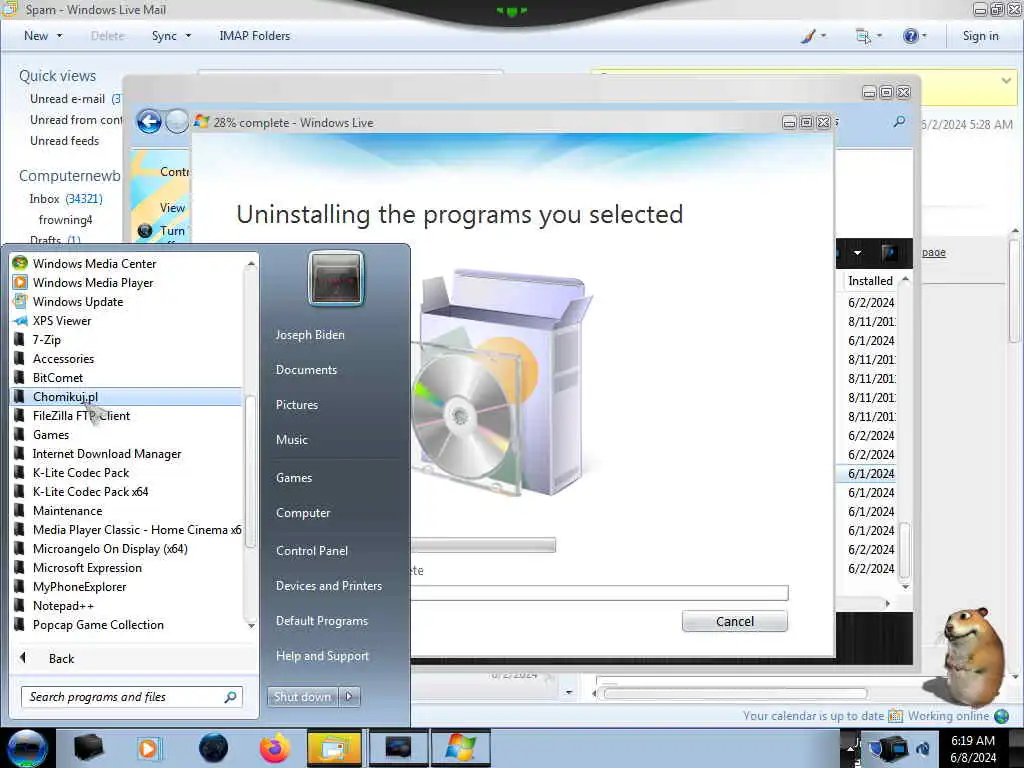Expand the Internet Download Manager folder
The width and height of the screenshot is (1024, 768).
(x=106, y=454)
